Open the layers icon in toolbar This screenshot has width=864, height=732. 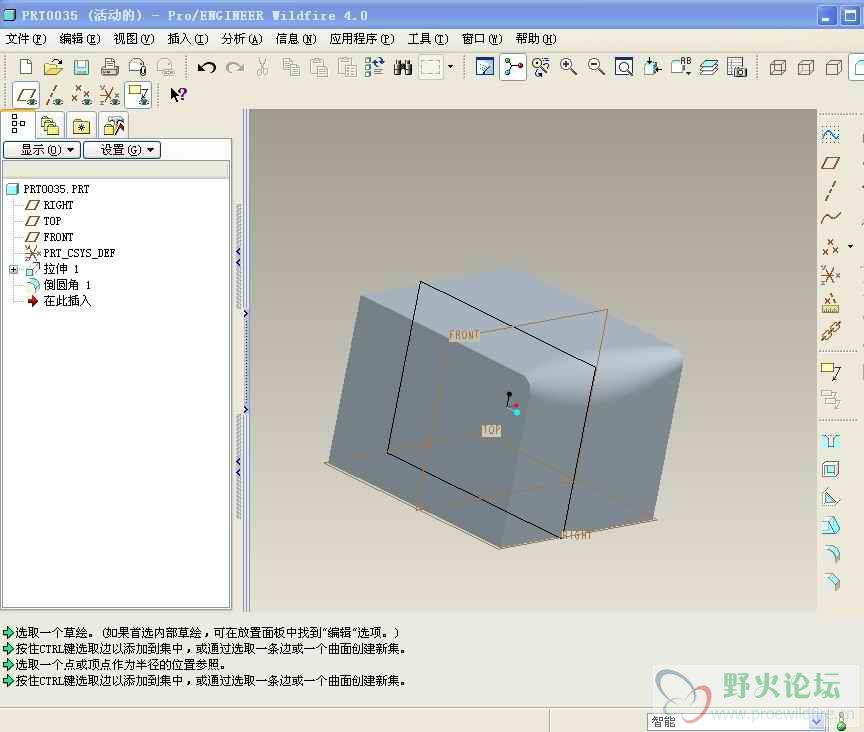[709, 67]
